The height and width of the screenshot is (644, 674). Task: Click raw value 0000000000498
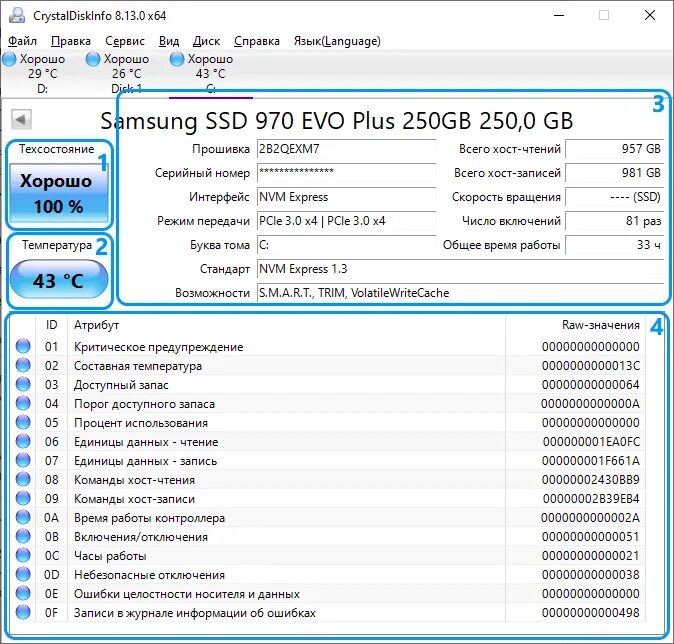tap(591, 613)
